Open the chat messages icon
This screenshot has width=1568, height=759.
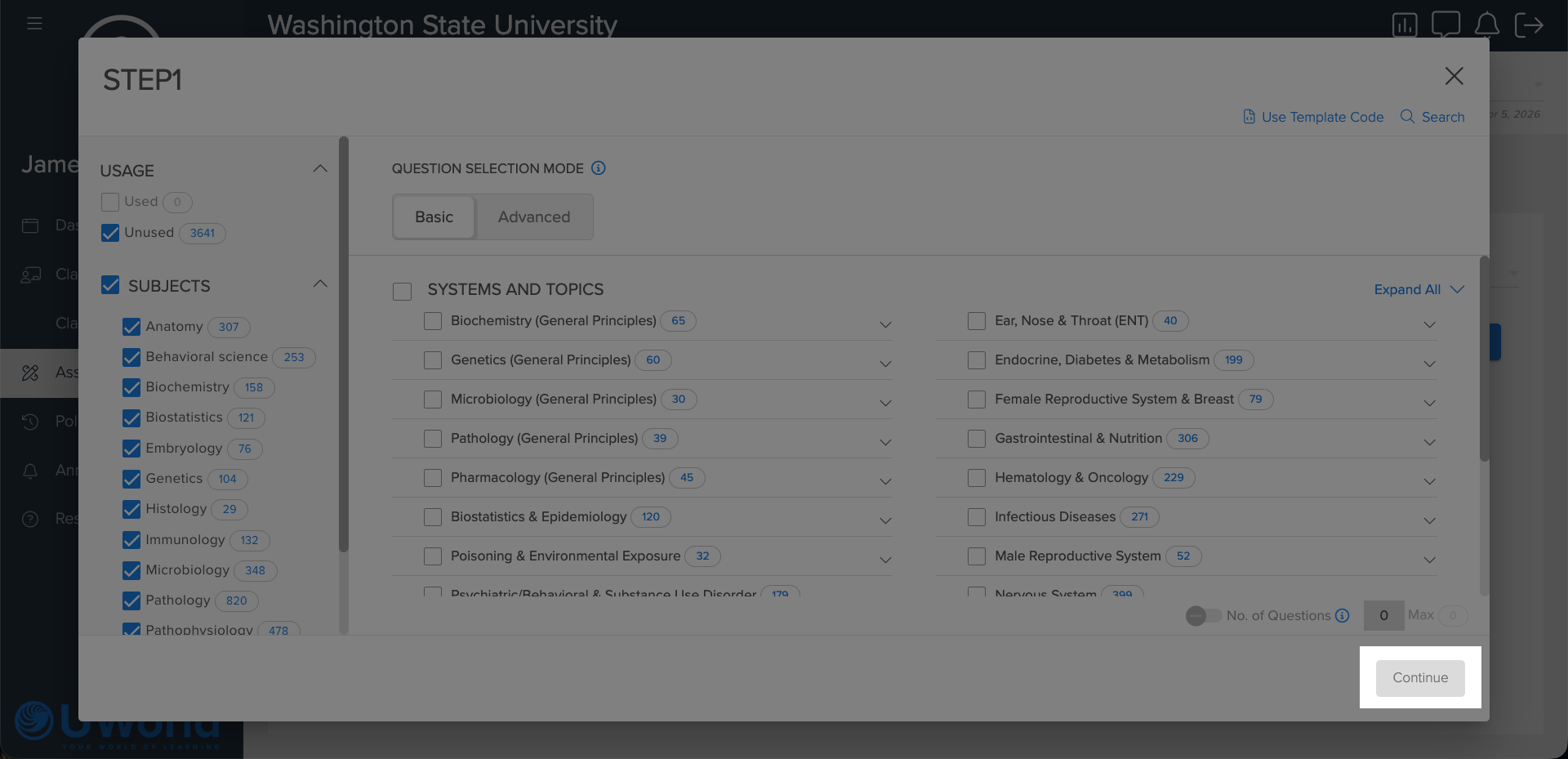click(1445, 24)
